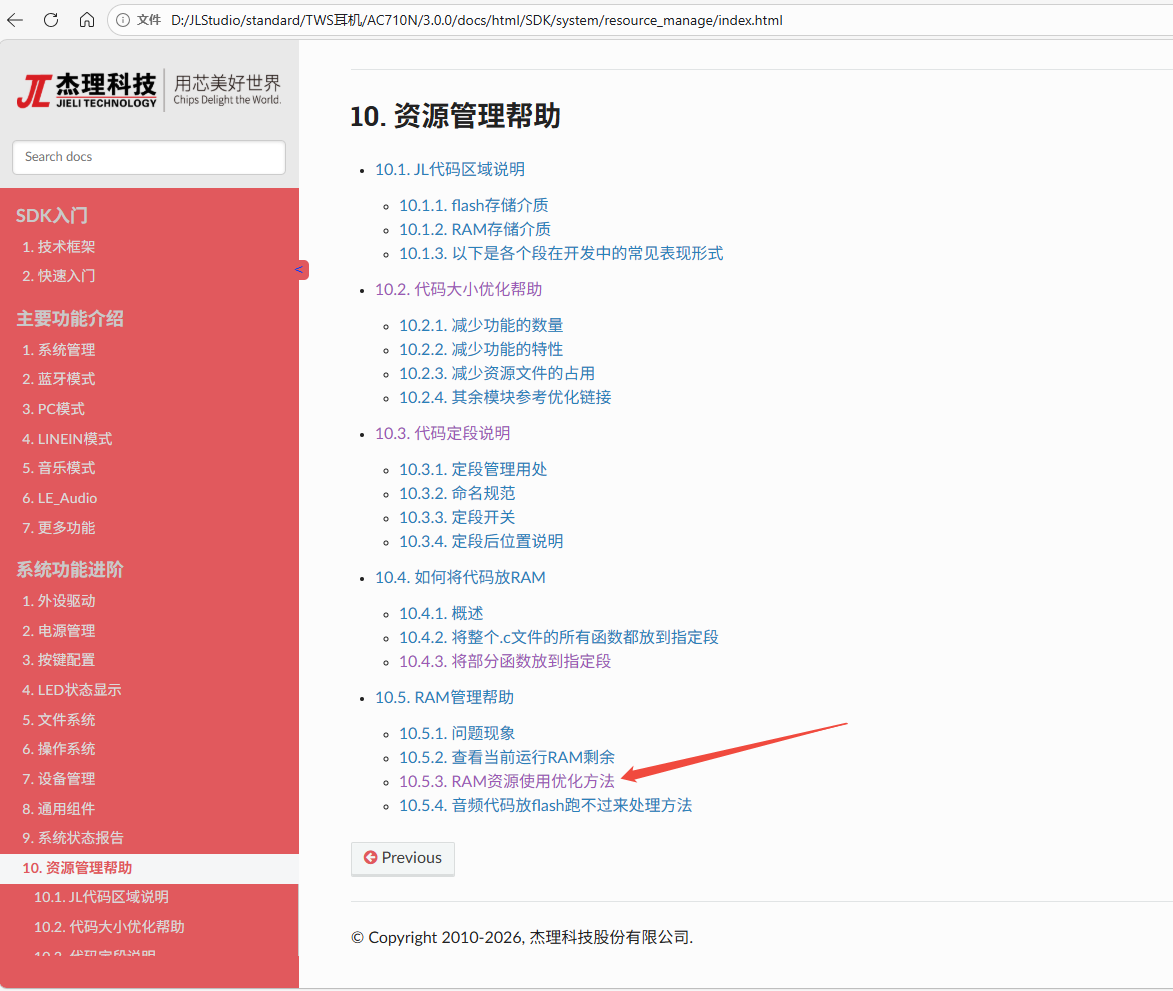Open the 10.4.3. 将部分函数放到指定段 link
The image size is (1173, 991).
pyautogui.click(x=505, y=661)
